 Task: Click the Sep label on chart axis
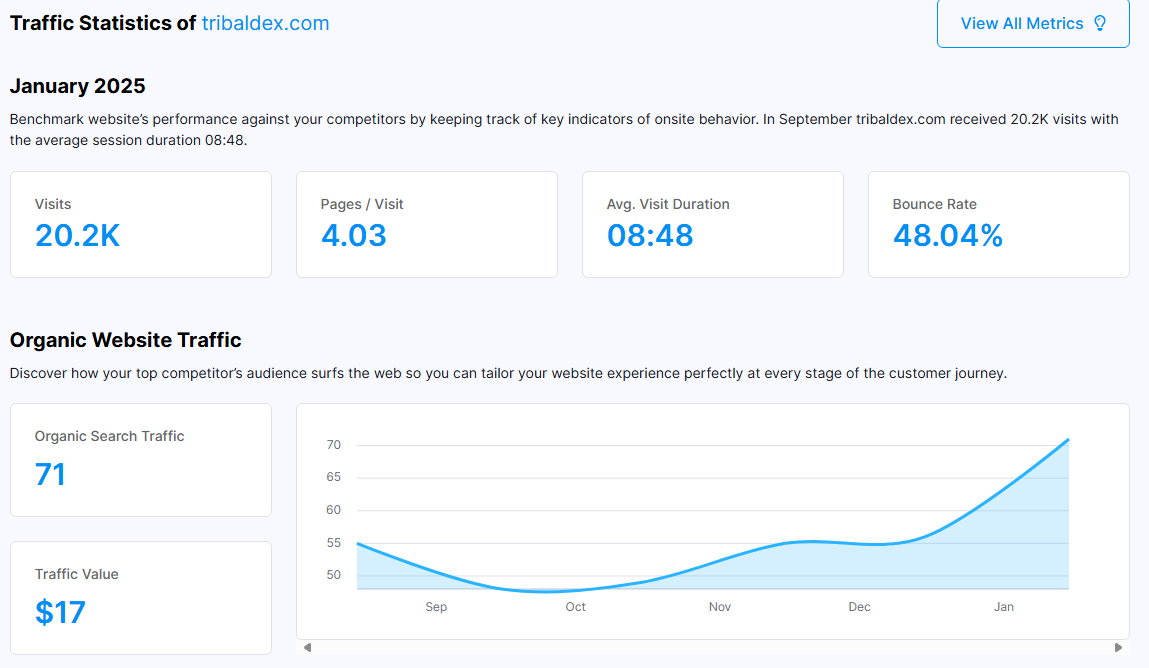436,606
